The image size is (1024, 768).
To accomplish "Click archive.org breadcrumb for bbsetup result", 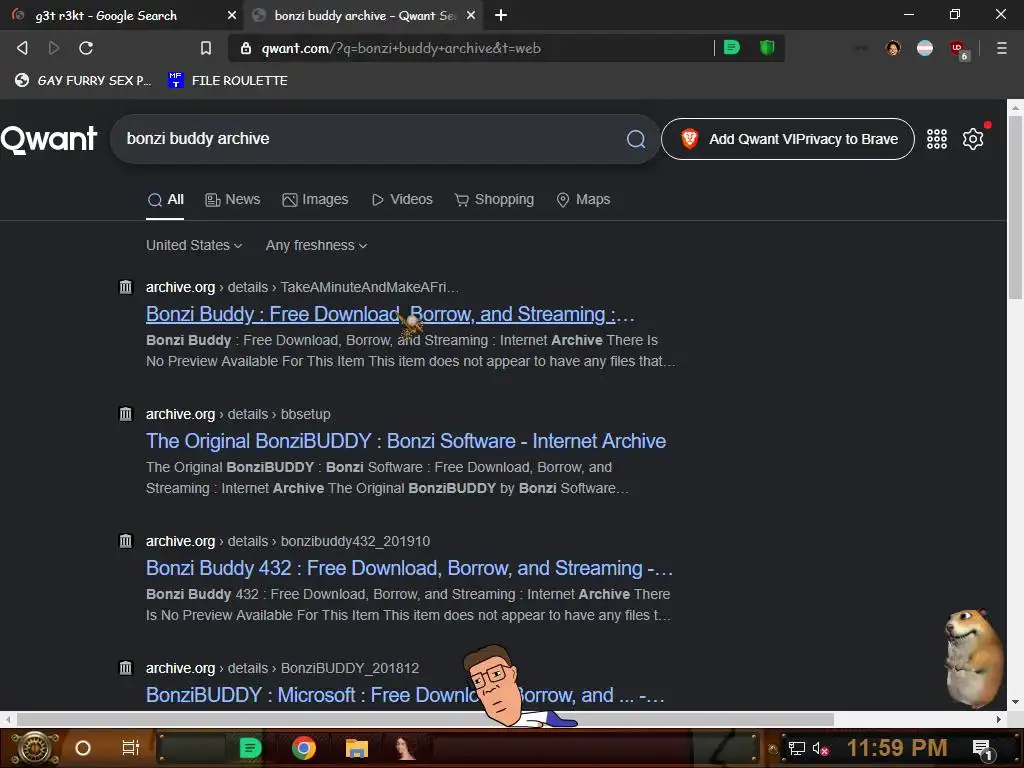I will click(x=180, y=415).
